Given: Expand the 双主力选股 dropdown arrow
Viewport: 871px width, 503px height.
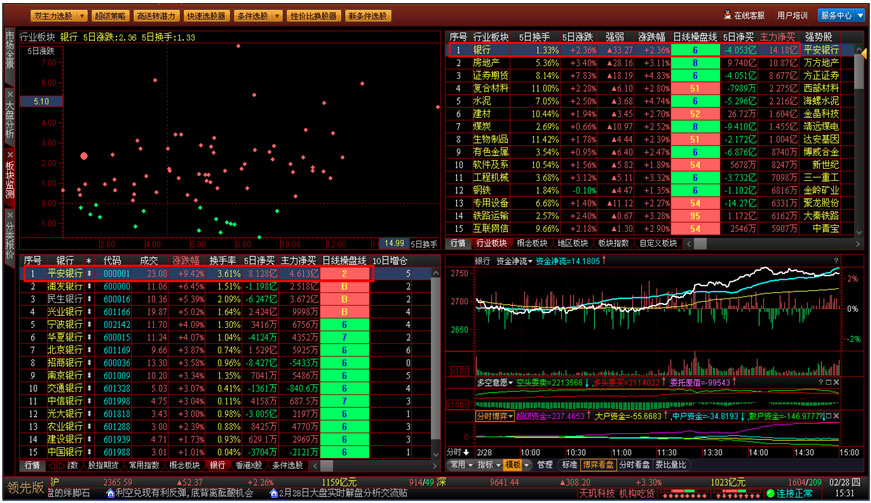Looking at the screenshot, I should pyautogui.click(x=82, y=16).
